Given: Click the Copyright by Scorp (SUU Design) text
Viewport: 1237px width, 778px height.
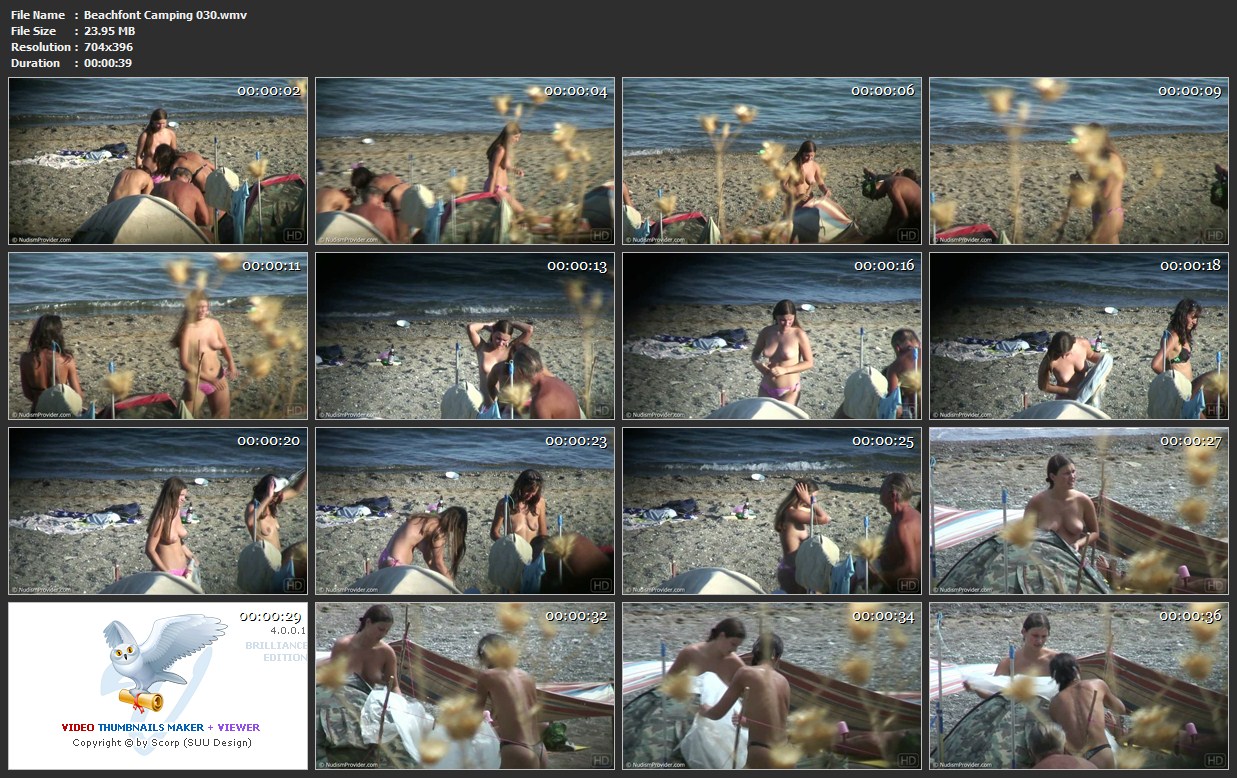Looking at the screenshot, I should (160, 743).
